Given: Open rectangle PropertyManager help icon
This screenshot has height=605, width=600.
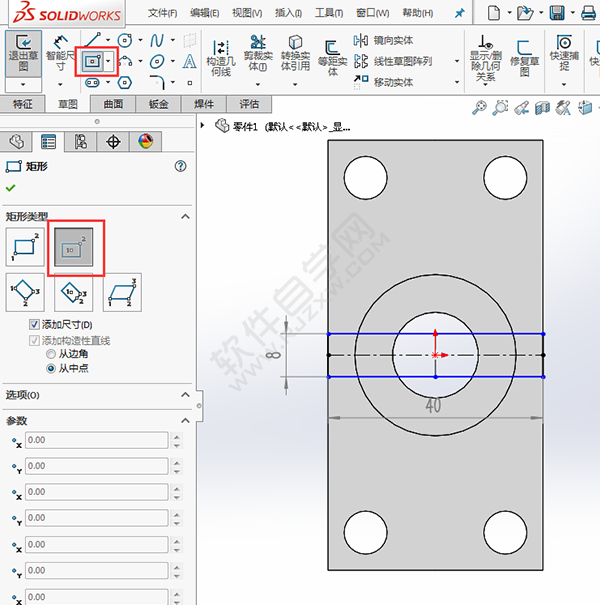Looking at the screenshot, I should pos(180,166).
